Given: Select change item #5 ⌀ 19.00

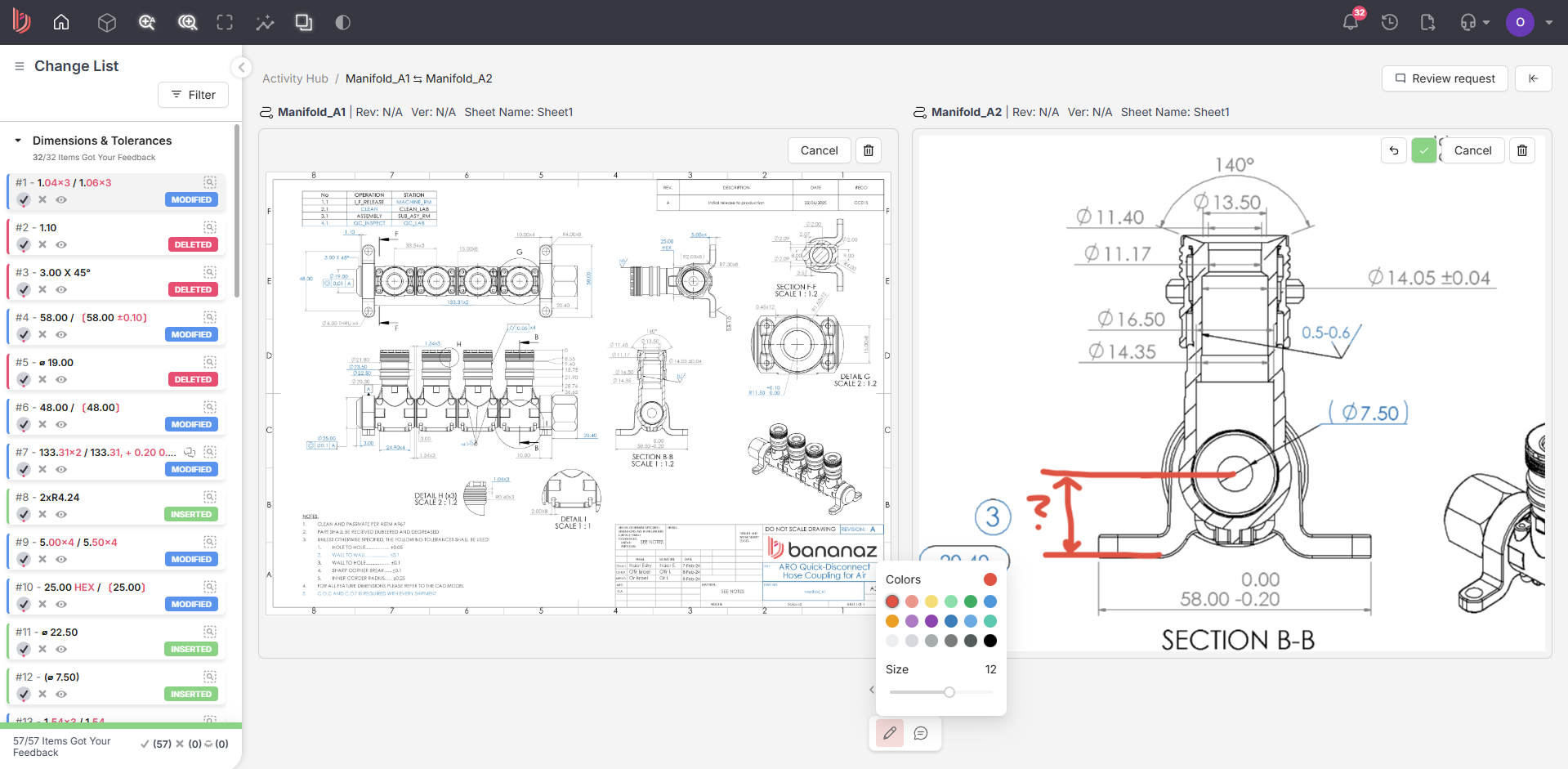Looking at the screenshot, I should coord(115,370).
